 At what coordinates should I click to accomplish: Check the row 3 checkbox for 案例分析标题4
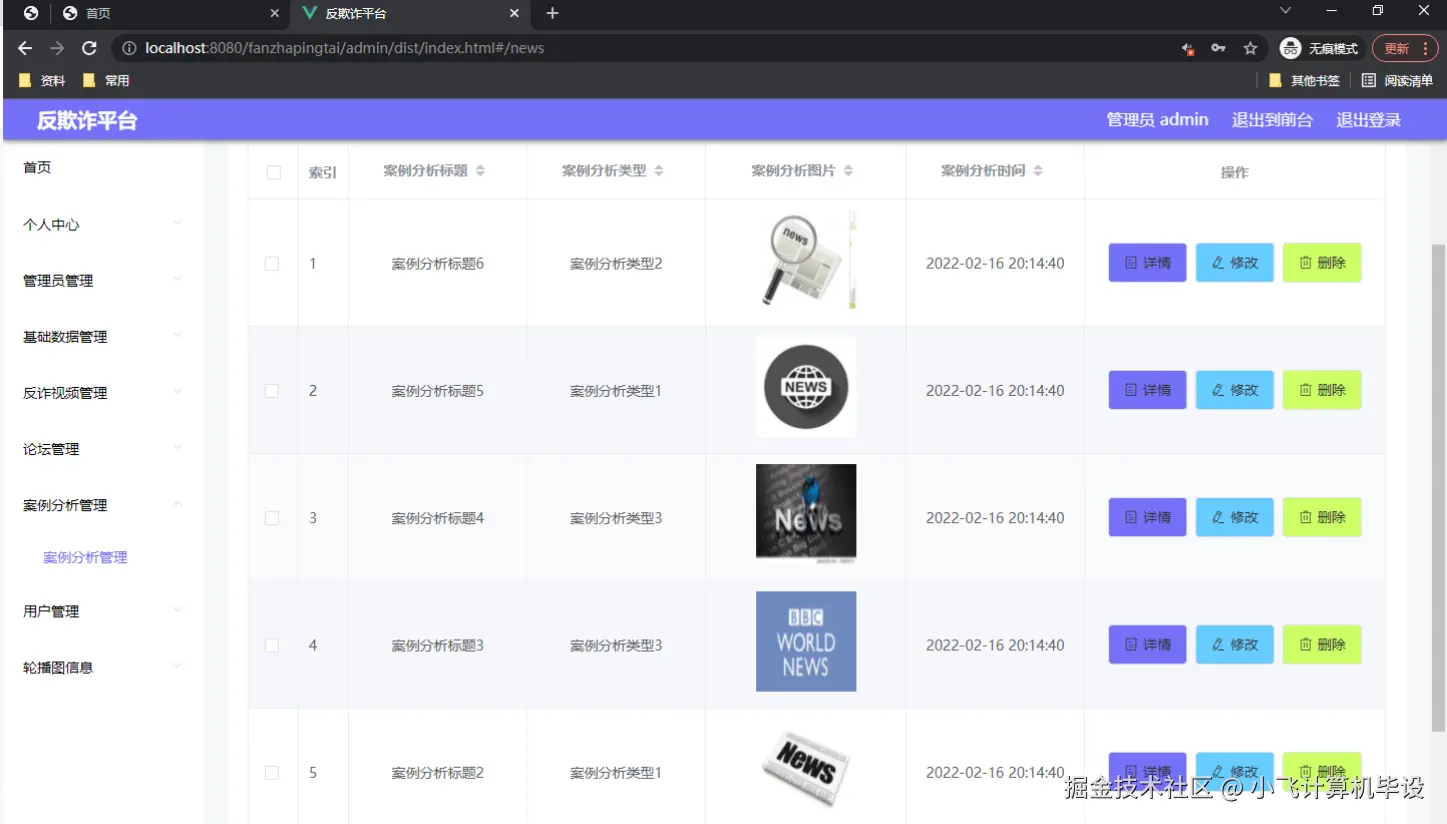(272, 517)
